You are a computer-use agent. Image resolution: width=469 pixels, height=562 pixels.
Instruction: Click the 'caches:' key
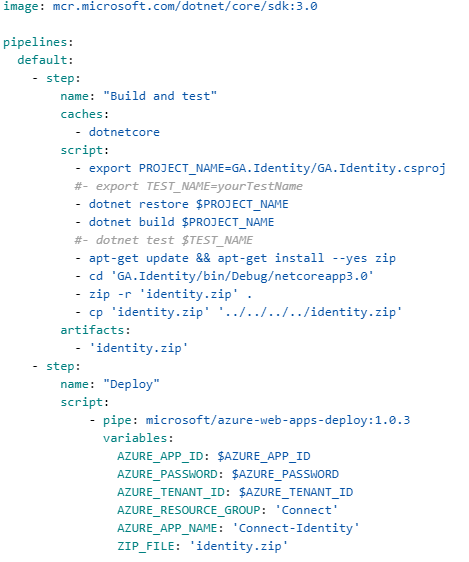(85, 114)
